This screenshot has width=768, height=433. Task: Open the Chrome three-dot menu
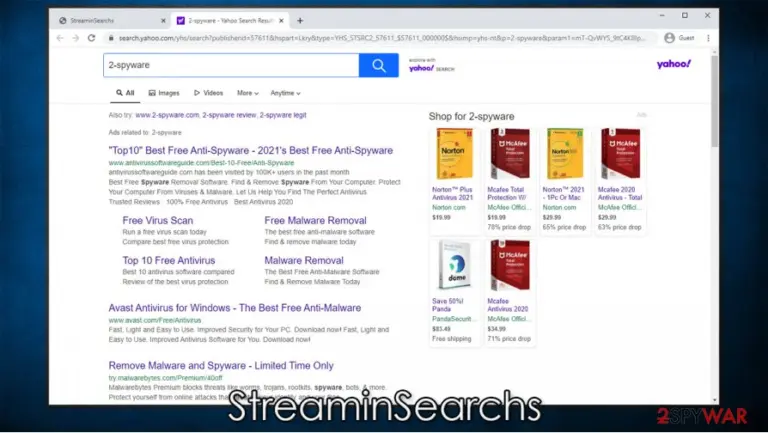tap(708, 38)
